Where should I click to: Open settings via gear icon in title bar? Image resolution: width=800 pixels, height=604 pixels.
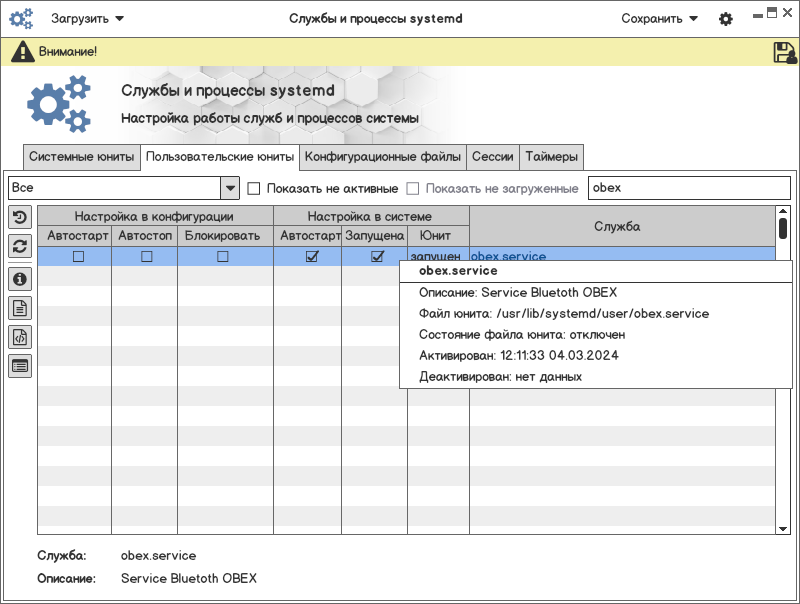[726, 19]
